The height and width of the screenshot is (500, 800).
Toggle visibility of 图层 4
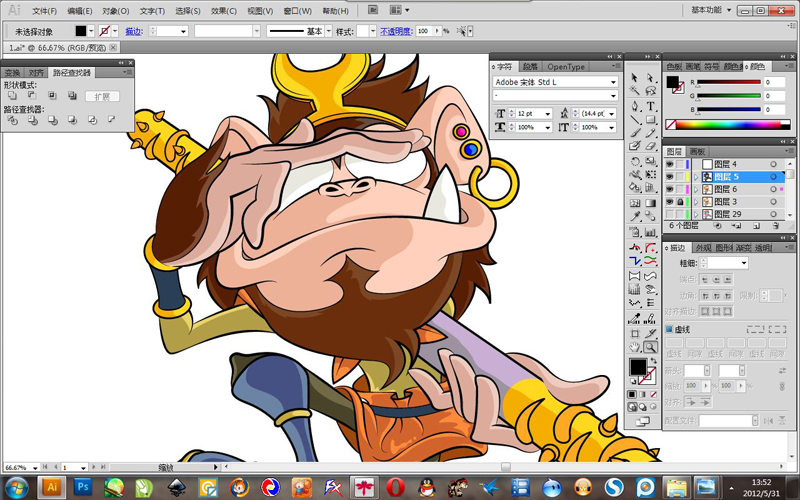tap(669, 164)
